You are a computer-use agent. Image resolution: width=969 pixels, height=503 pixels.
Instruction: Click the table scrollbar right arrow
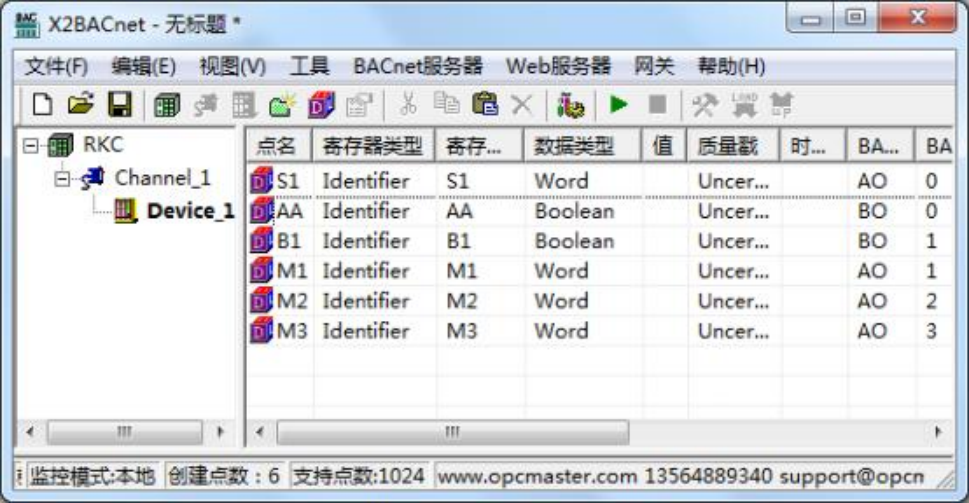[938, 431]
